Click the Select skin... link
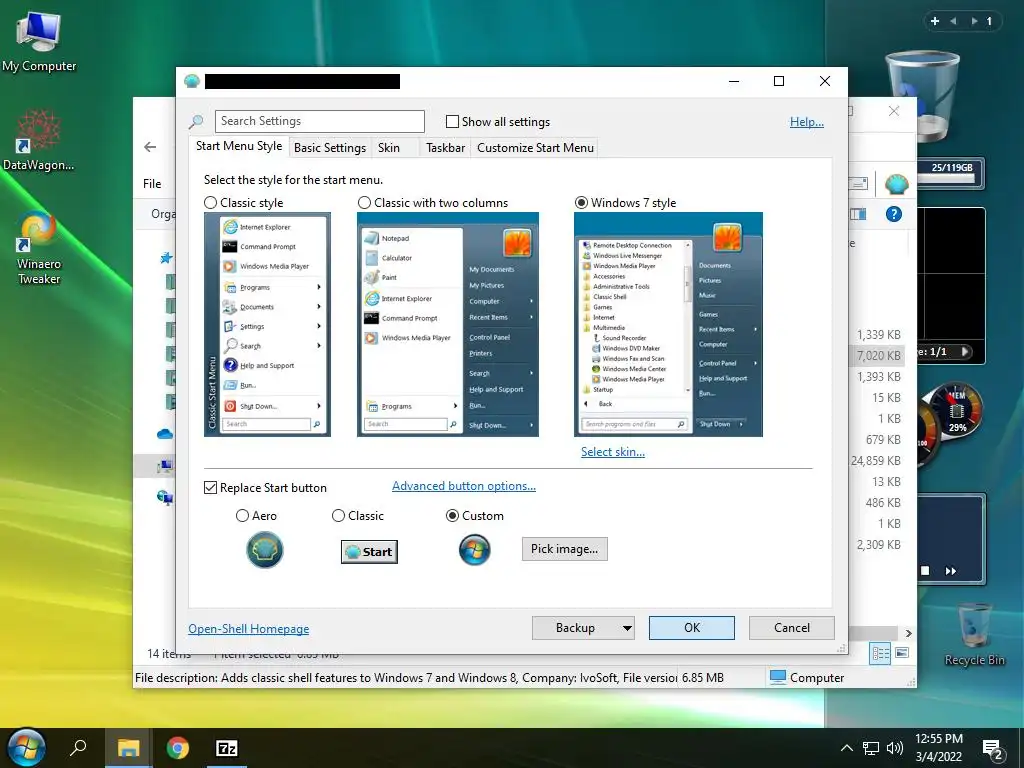1024x768 pixels. (613, 452)
